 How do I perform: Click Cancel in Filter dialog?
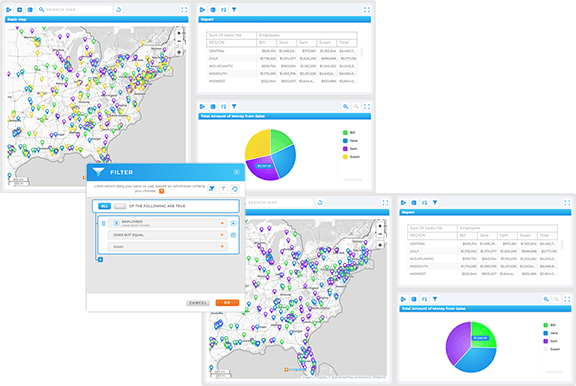(198, 303)
